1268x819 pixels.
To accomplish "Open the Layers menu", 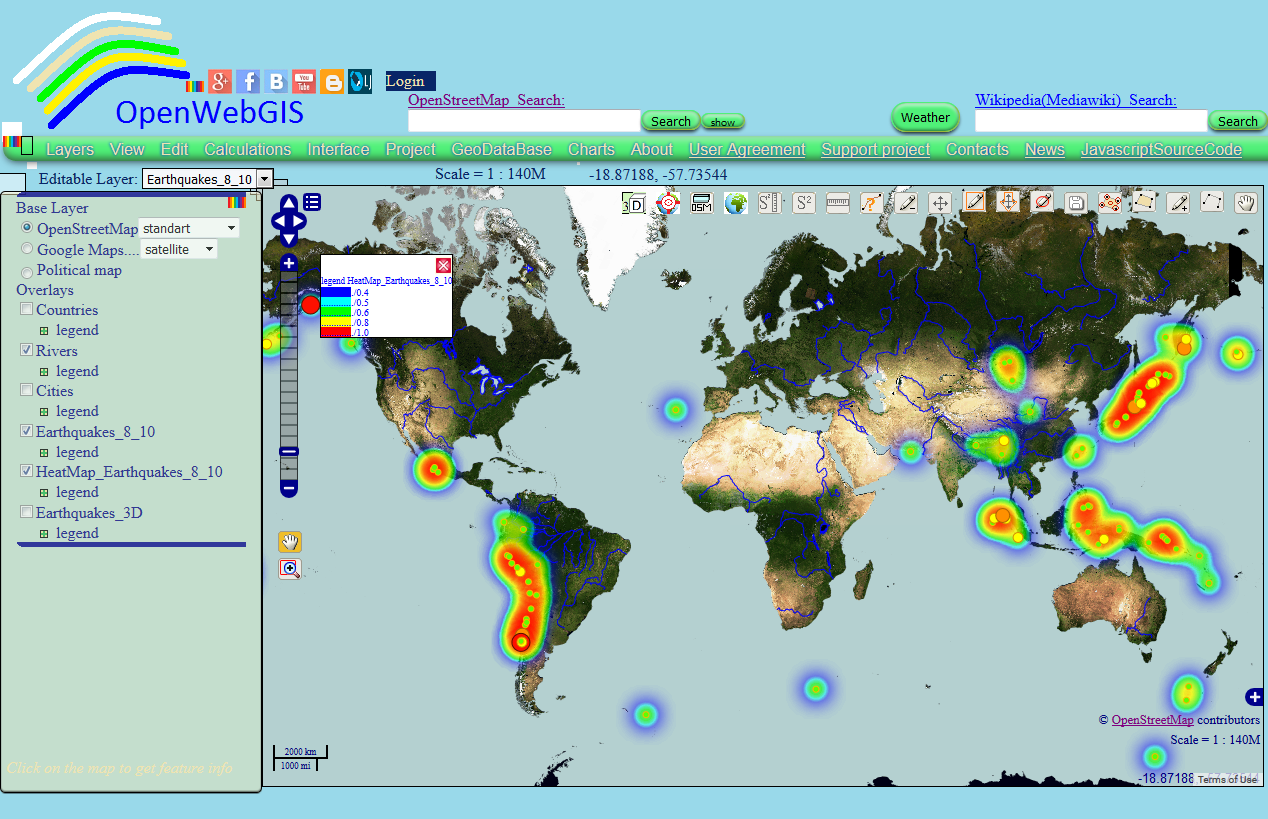I will pos(70,149).
